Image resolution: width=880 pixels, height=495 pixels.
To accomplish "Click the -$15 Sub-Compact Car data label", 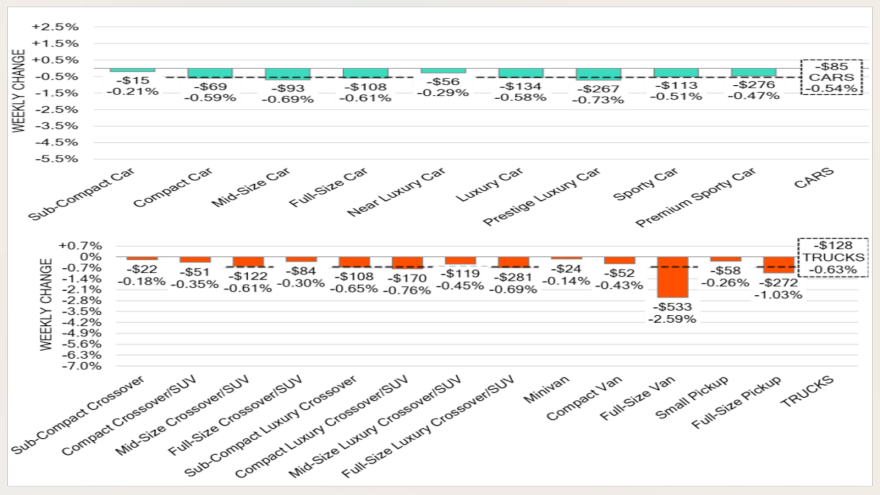I will 132,81.
